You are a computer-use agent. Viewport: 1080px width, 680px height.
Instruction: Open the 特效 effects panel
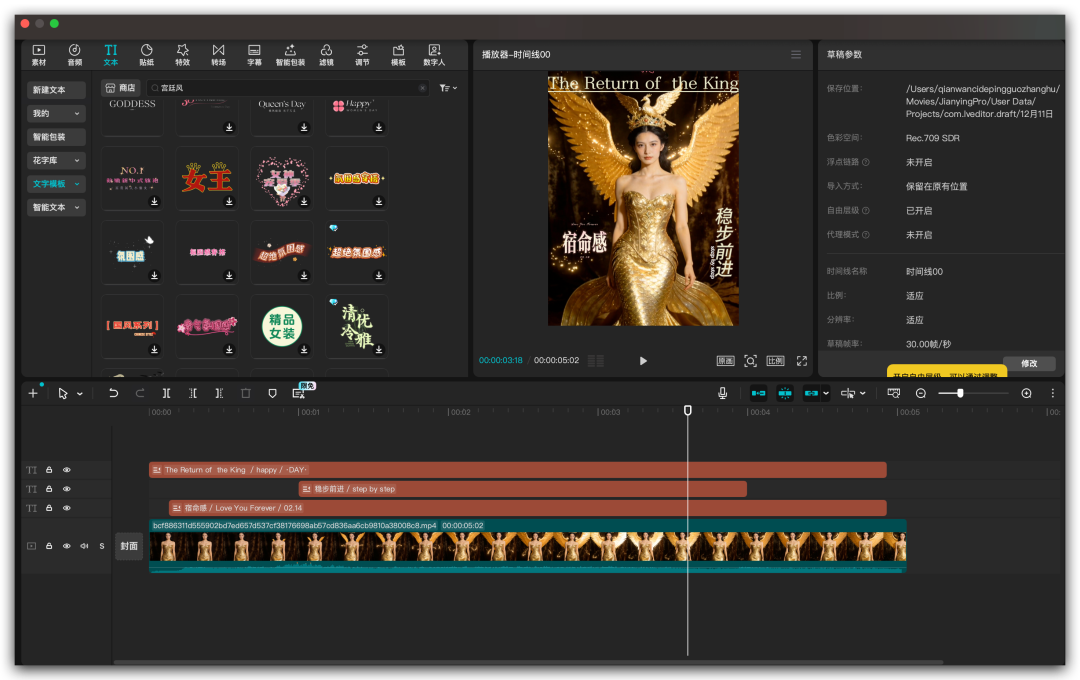tap(182, 54)
